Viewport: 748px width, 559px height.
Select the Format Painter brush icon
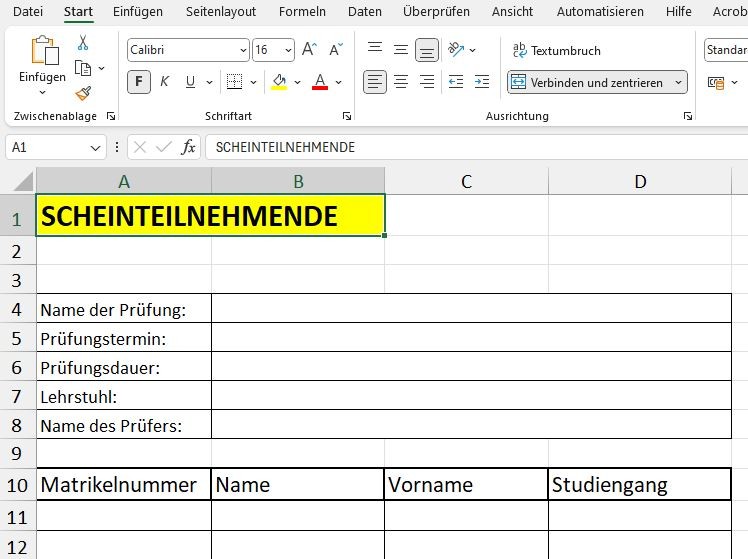click(83, 93)
